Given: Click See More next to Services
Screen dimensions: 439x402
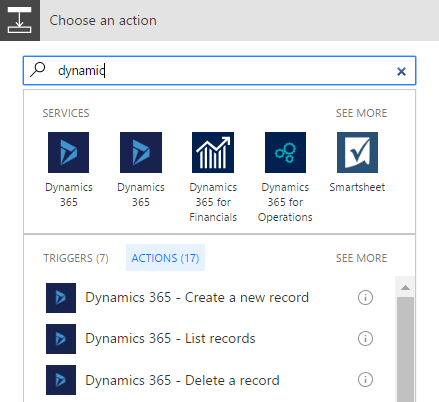Looking at the screenshot, I should click(x=362, y=113).
